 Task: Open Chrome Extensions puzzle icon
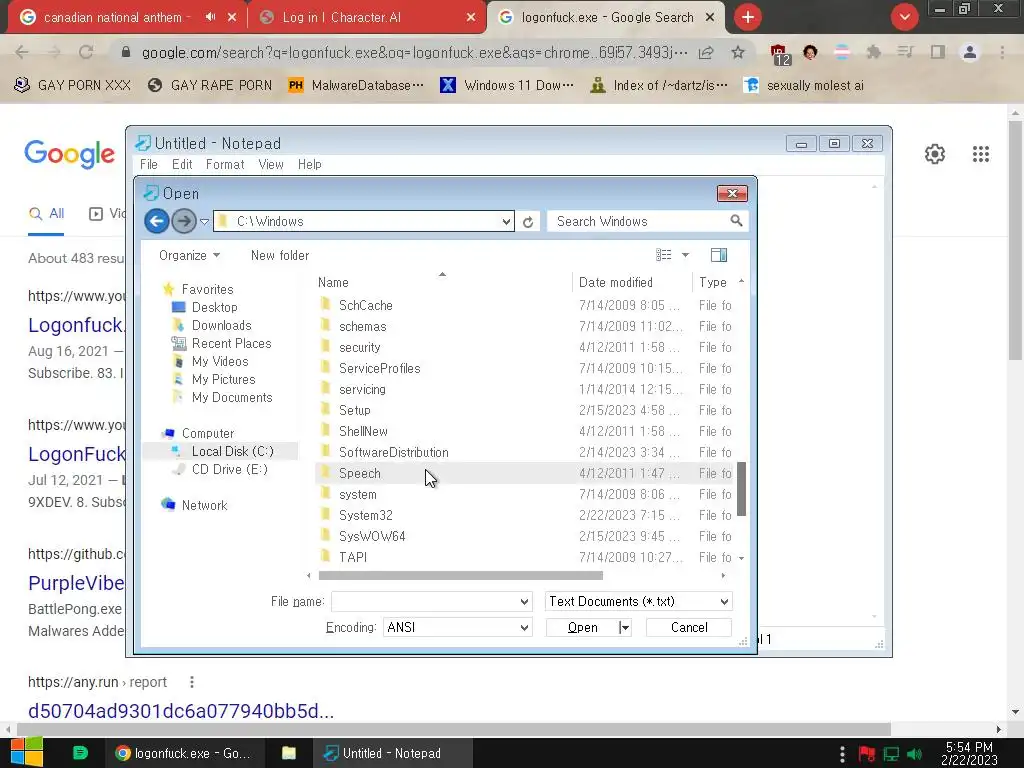click(x=874, y=52)
